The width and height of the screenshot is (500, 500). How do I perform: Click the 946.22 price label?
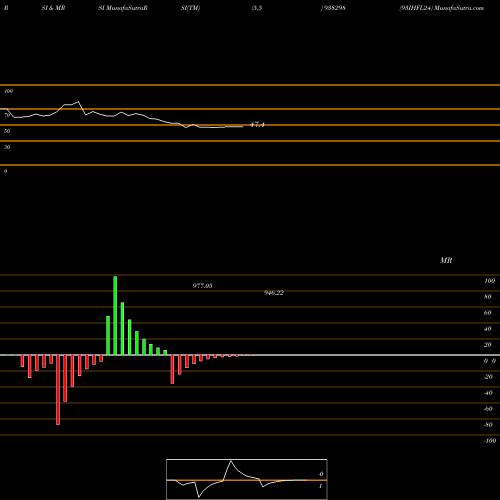click(274, 293)
